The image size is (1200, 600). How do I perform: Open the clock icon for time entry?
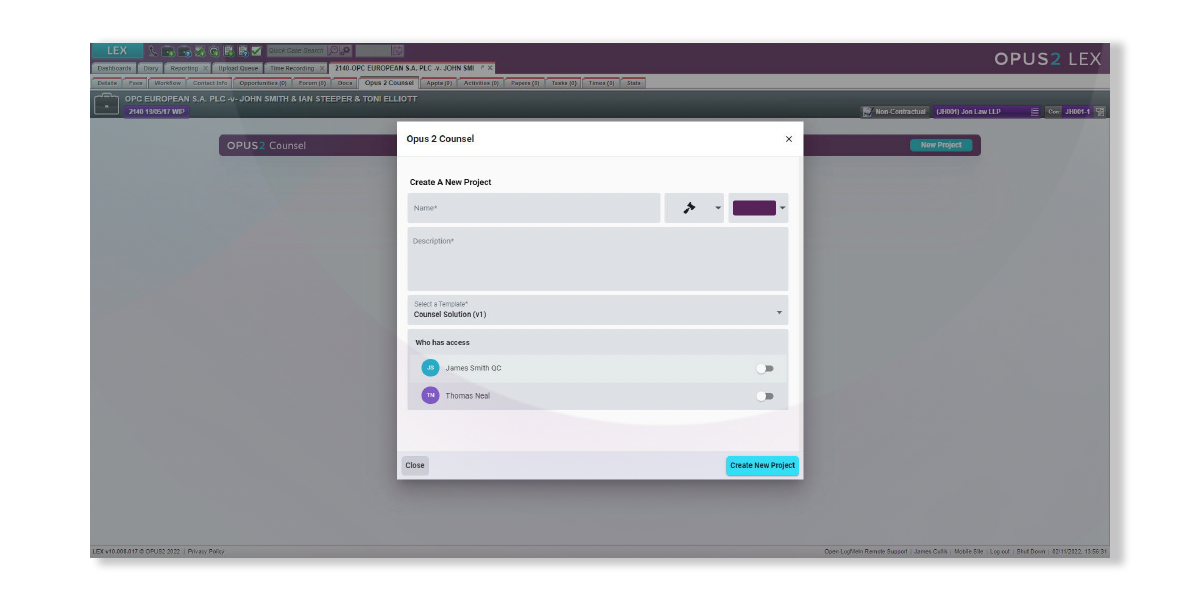click(x=214, y=50)
